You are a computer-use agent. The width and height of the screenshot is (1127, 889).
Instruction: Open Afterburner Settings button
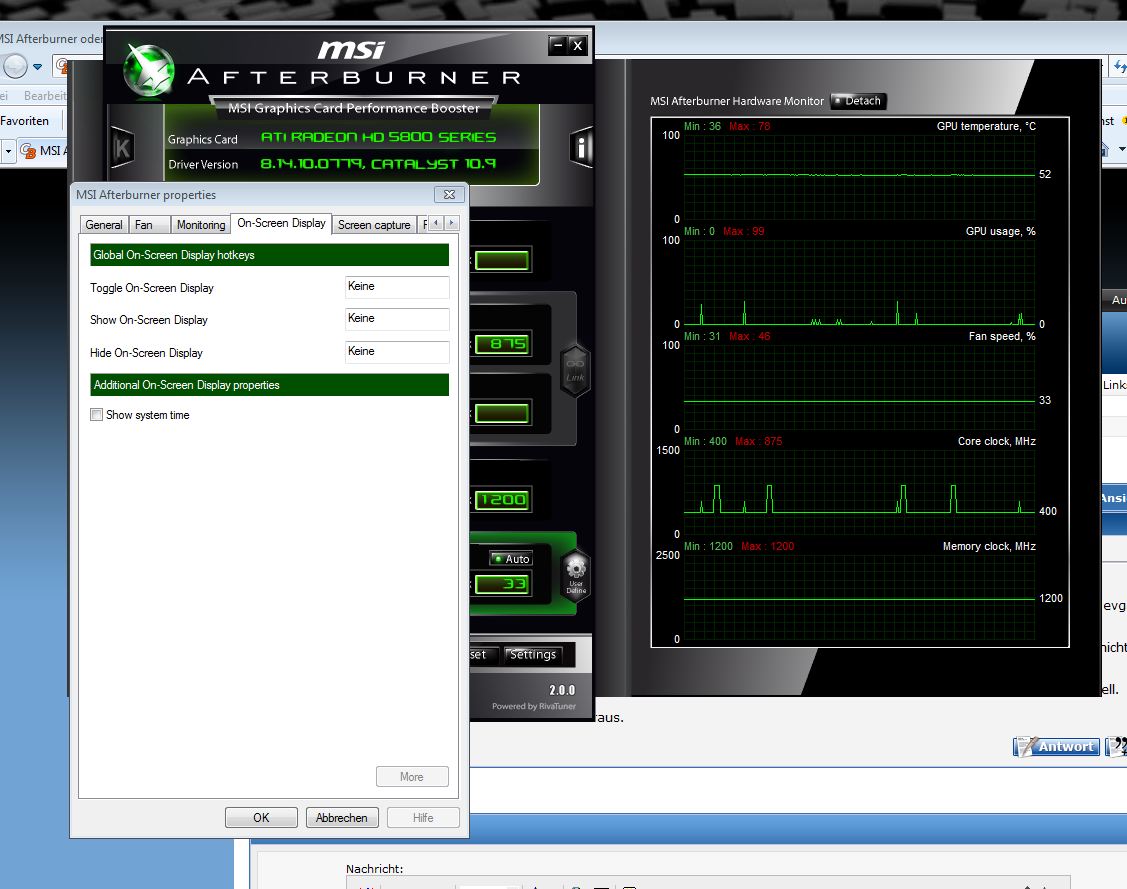click(533, 655)
